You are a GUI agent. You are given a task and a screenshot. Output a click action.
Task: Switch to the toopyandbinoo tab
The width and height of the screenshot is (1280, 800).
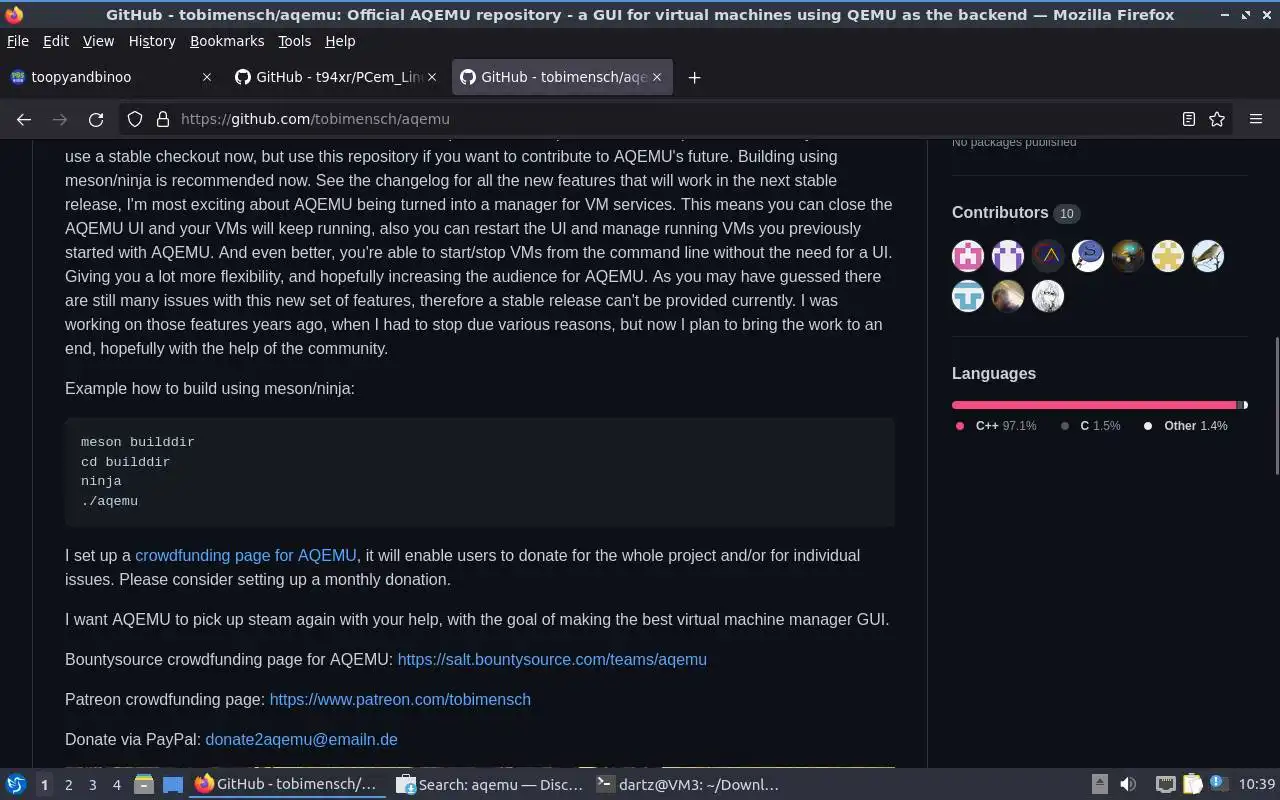click(111, 77)
